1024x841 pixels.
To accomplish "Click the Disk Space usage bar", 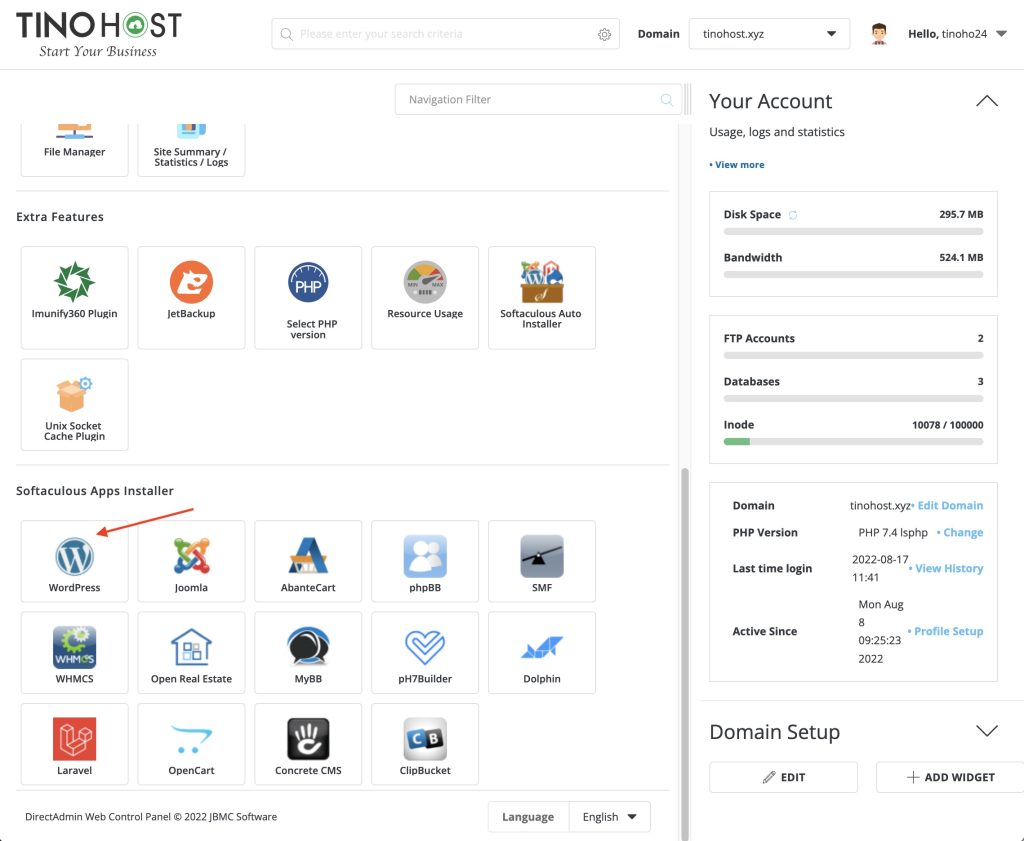I will (854, 231).
